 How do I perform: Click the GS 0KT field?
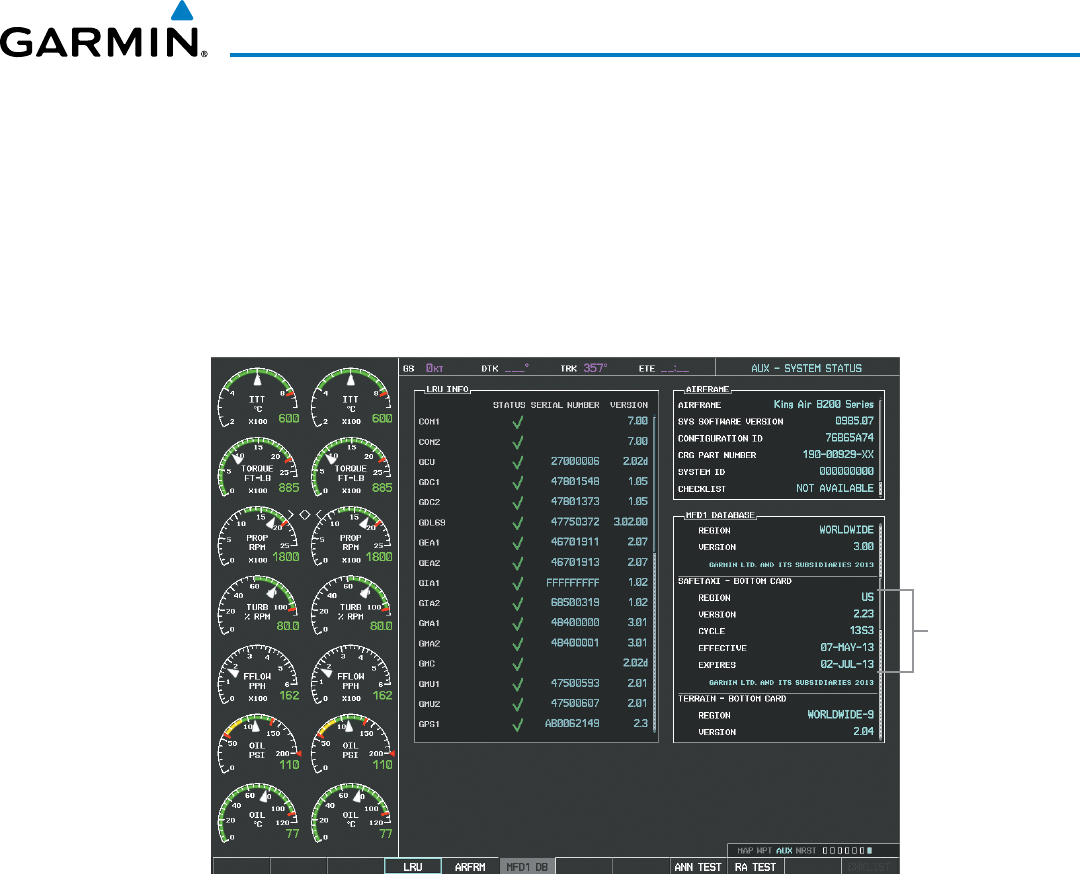tap(424, 368)
